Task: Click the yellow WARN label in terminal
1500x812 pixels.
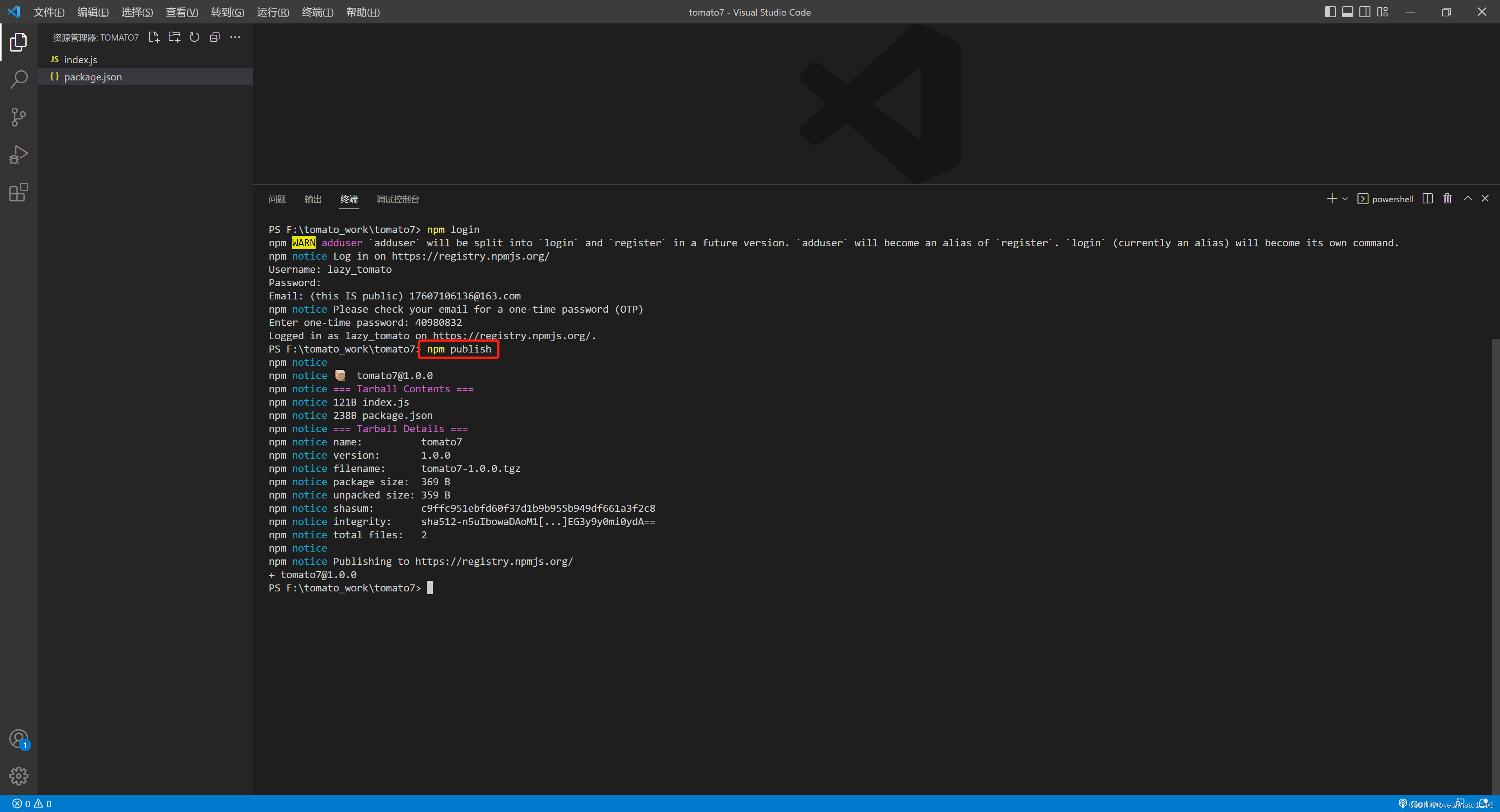Action: pos(304,243)
